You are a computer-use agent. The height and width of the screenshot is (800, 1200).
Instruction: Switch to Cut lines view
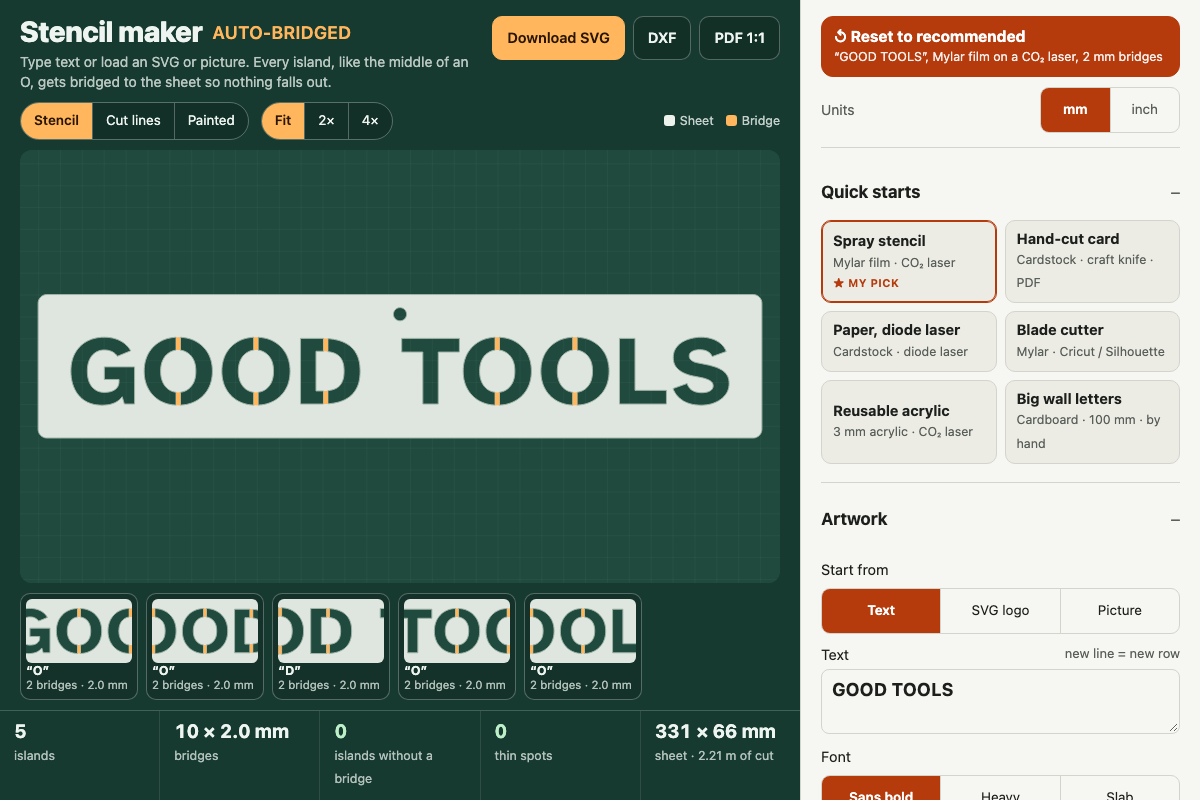click(x=133, y=121)
